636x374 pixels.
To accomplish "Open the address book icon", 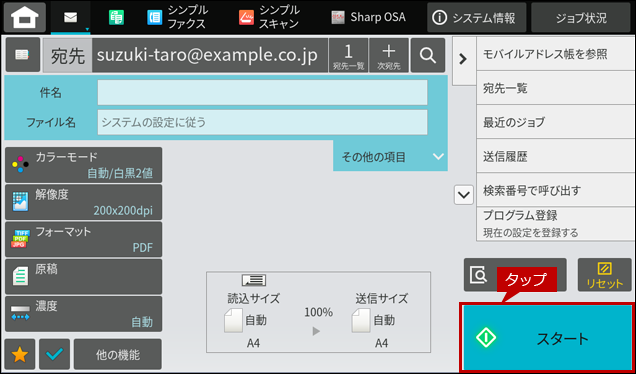I will tap(22, 55).
